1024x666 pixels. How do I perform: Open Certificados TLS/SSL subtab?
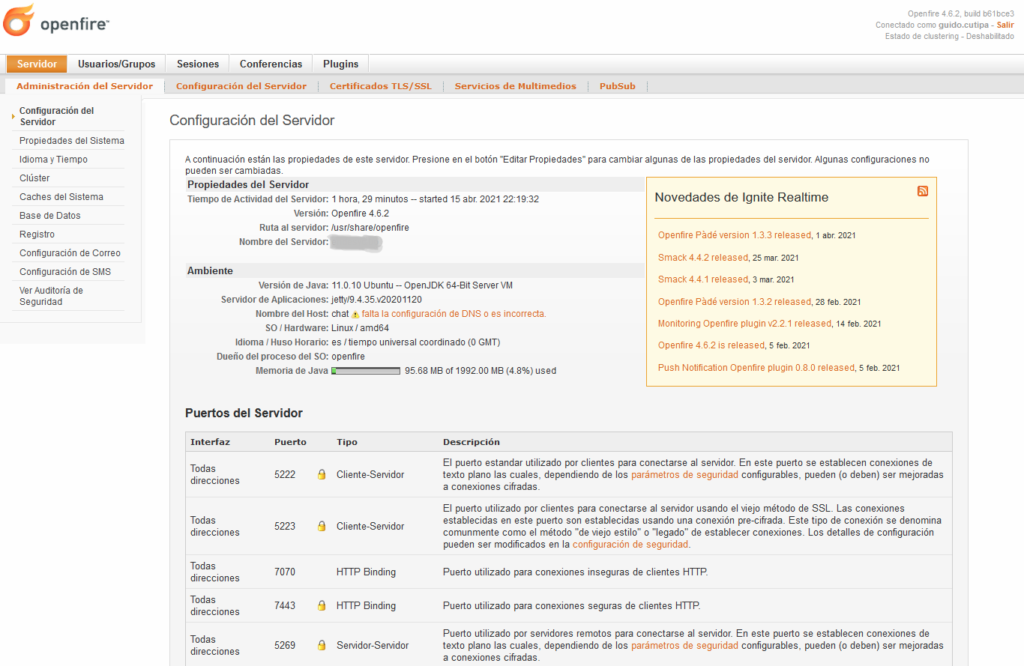[380, 86]
